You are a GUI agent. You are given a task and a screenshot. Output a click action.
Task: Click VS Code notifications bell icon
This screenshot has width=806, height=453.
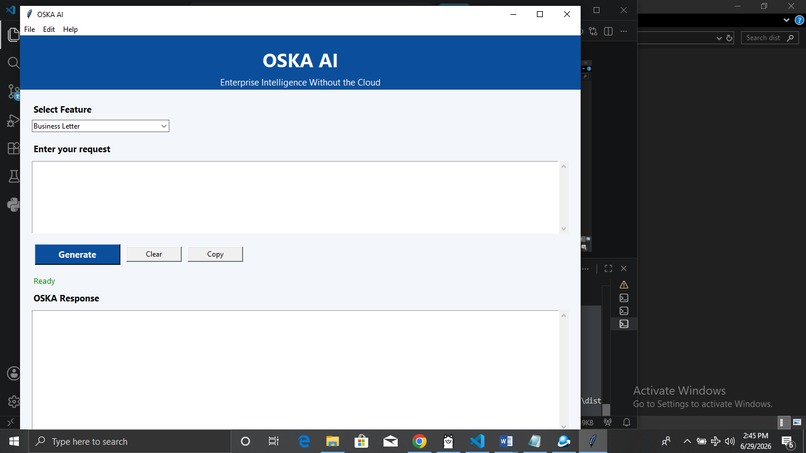[x=627, y=422]
